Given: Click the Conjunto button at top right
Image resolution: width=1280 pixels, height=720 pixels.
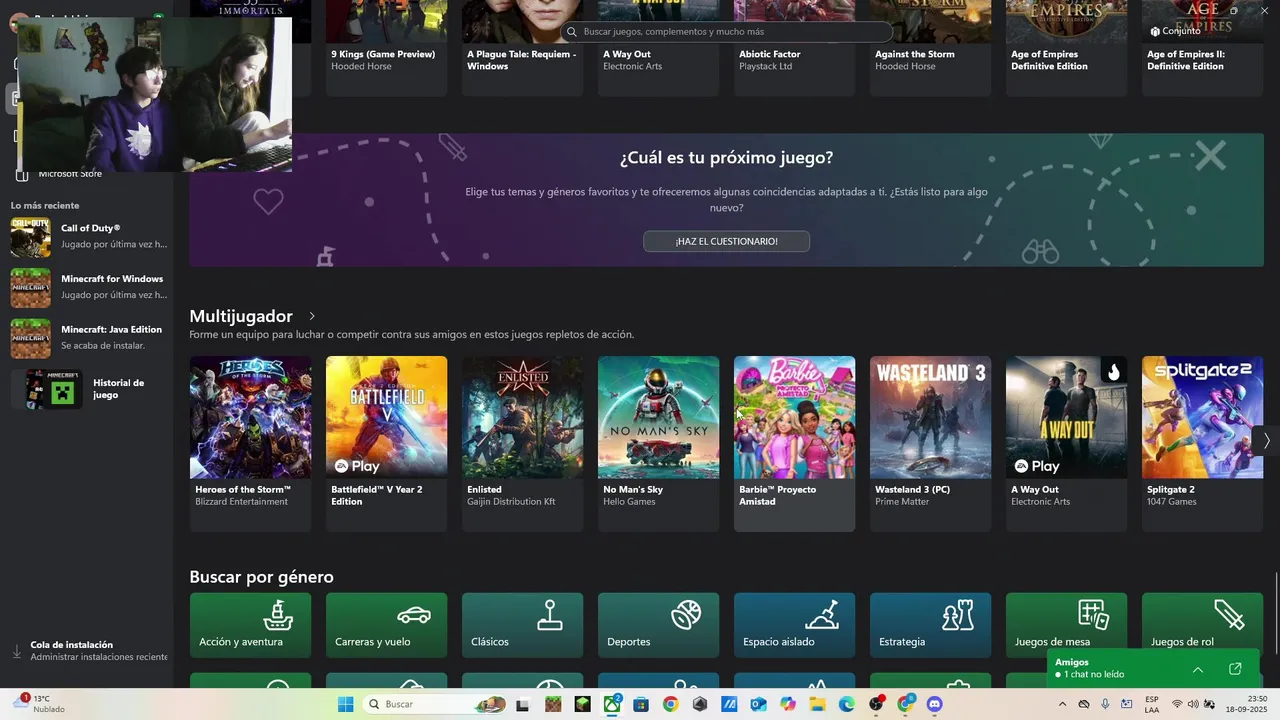Looking at the screenshot, I should 1176,31.
